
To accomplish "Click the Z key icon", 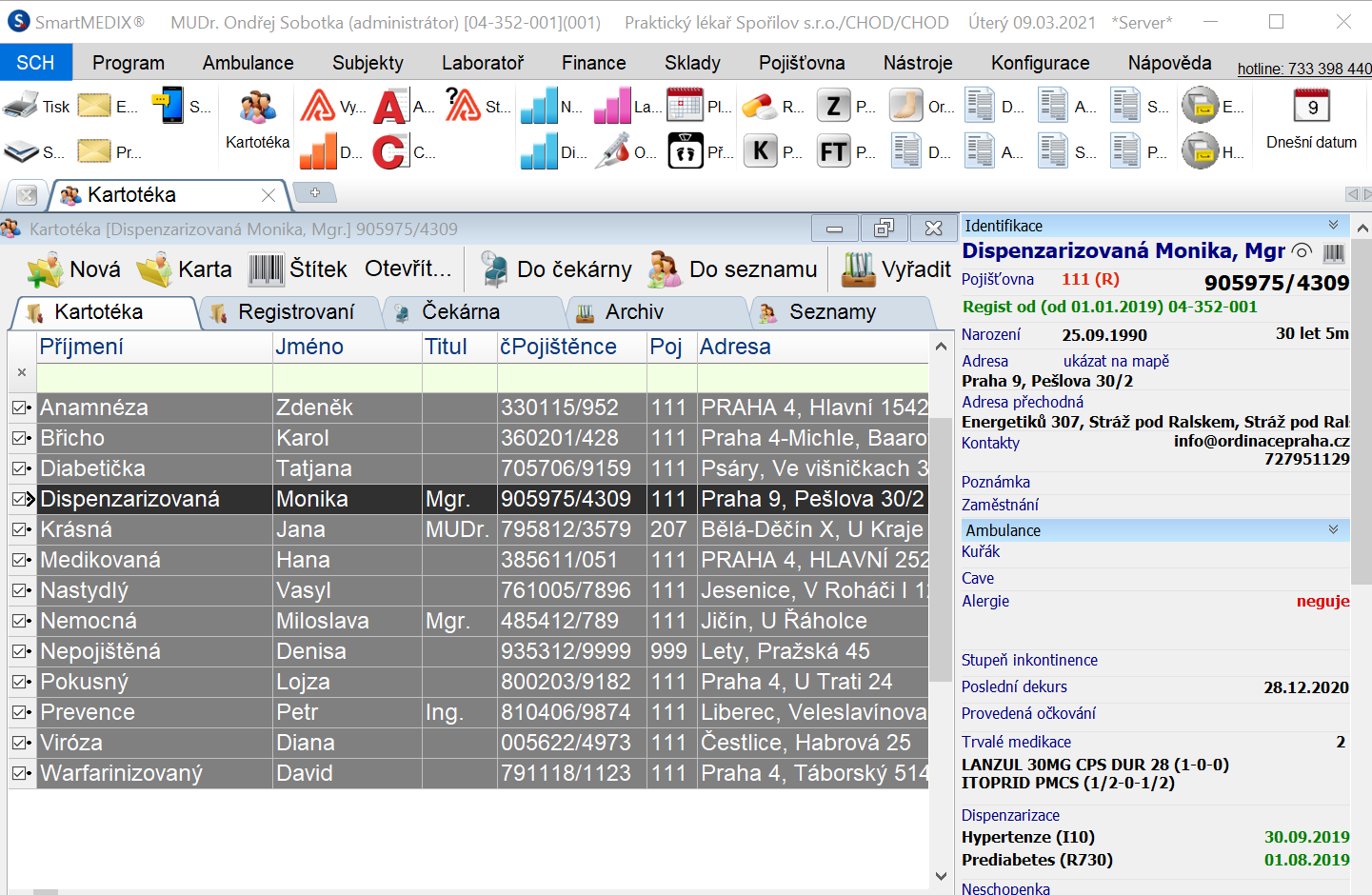I will coord(834,106).
